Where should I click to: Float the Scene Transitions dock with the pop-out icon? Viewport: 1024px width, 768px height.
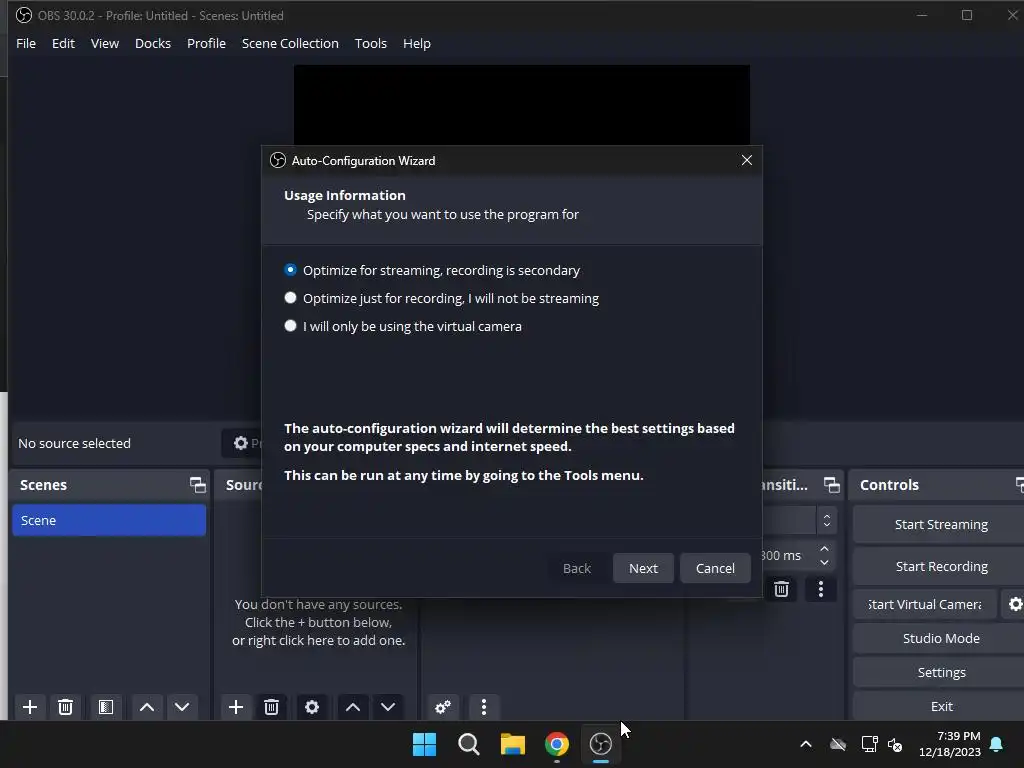[831, 485]
